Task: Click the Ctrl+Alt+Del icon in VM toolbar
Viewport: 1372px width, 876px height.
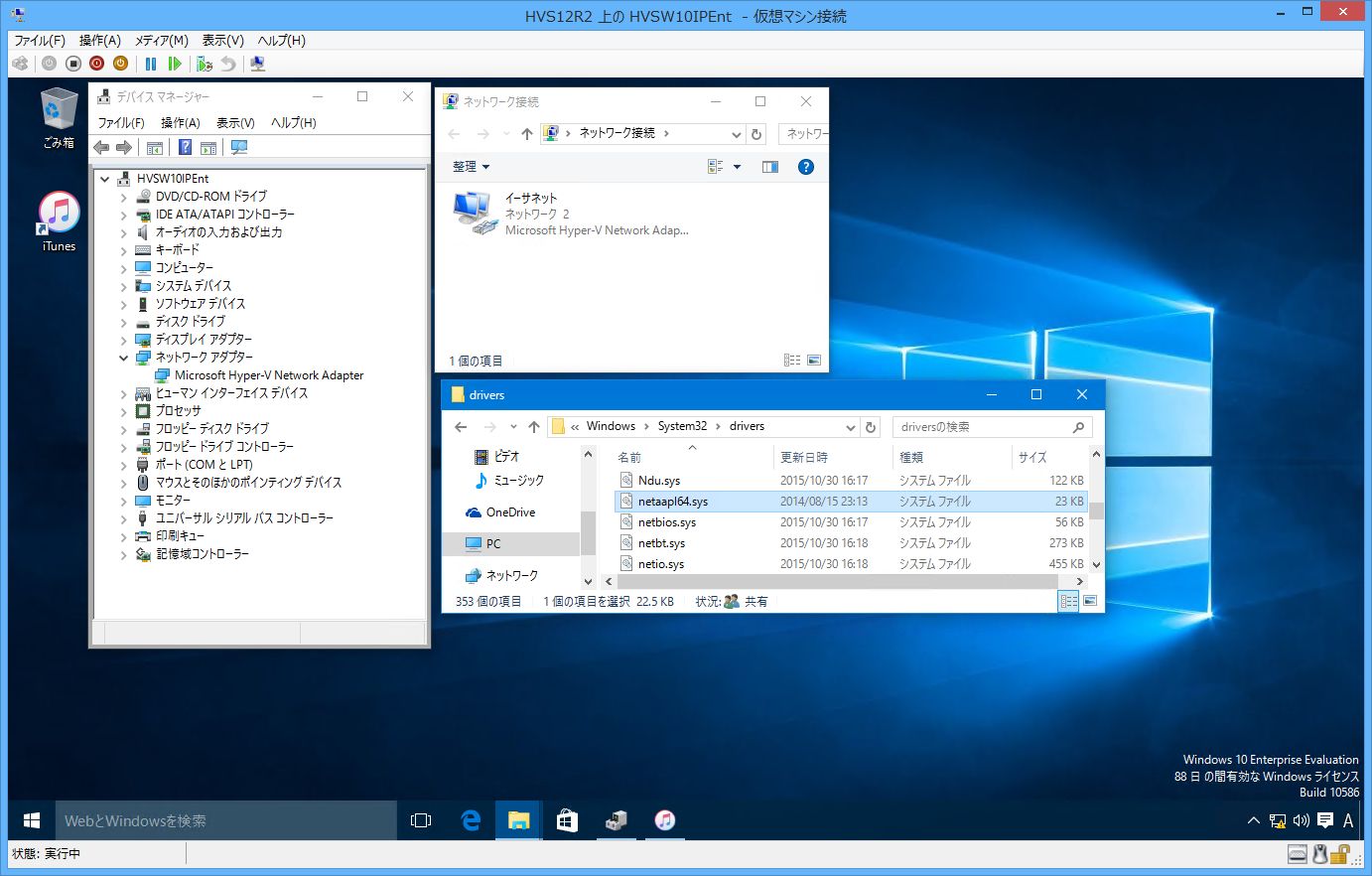Action: pyautogui.click(x=20, y=64)
